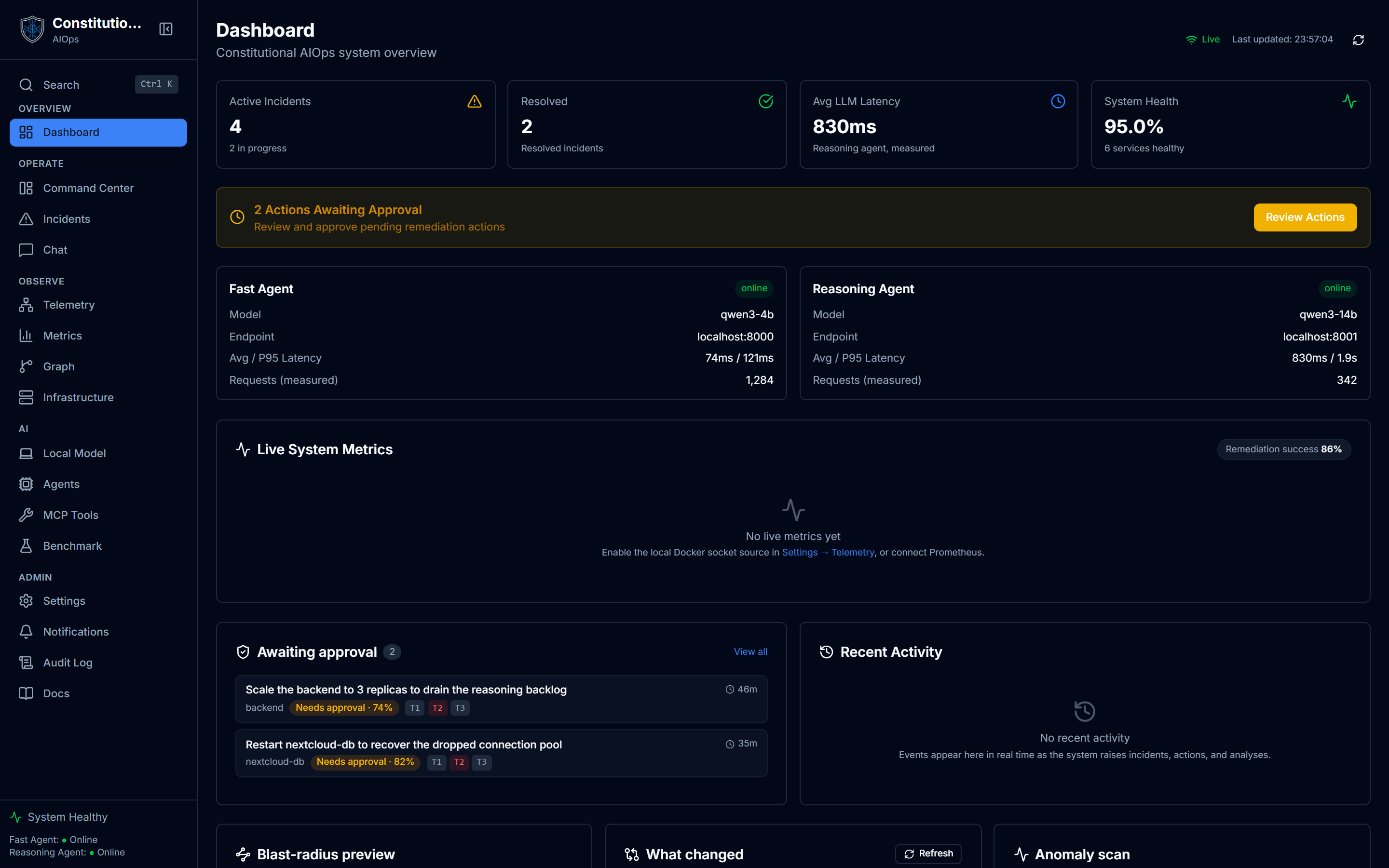
Task: Open the Restart nextcloud-db action card
Action: coord(501,753)
